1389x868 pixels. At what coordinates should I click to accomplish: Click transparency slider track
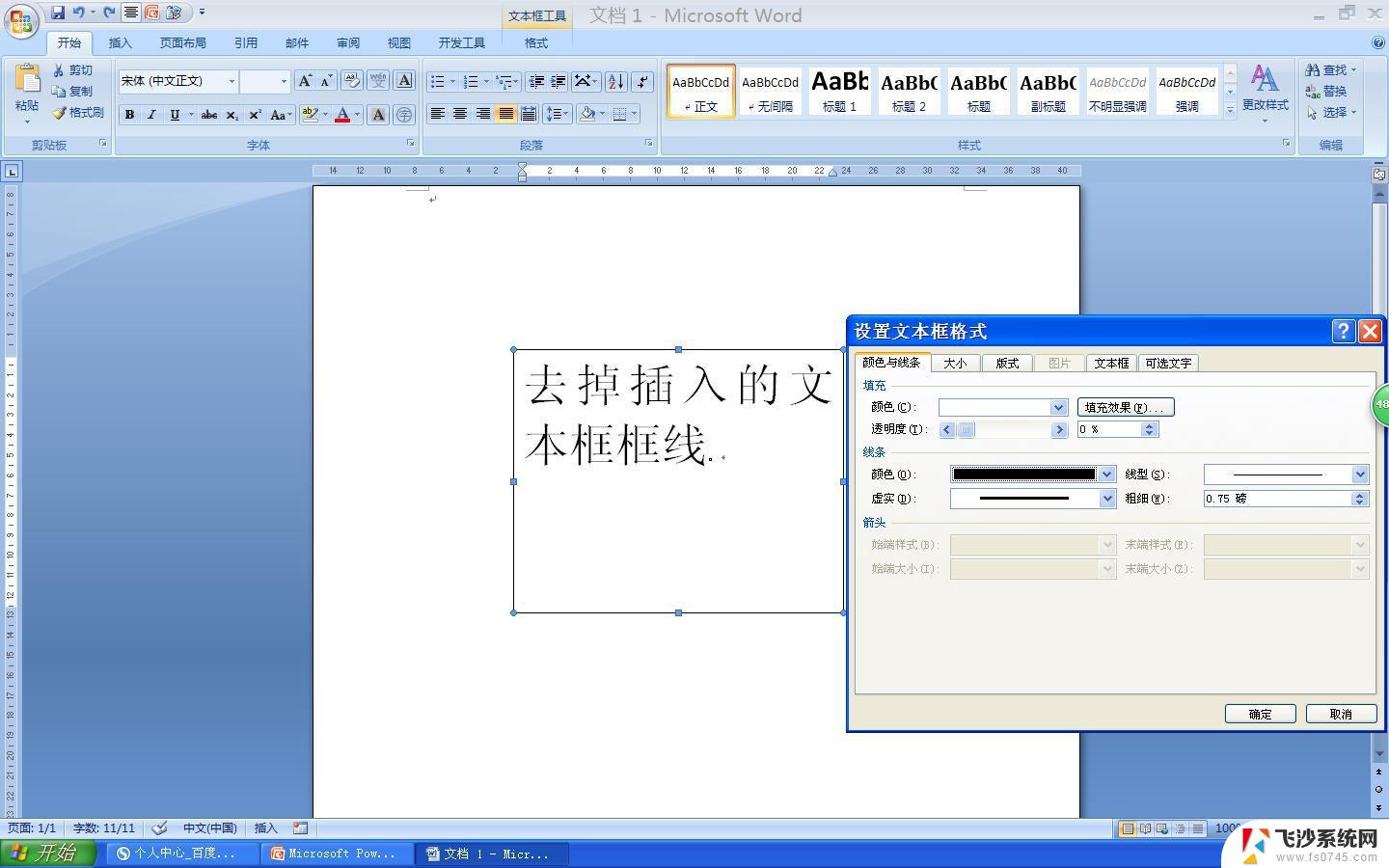pyautogui.click(x=1003, y=430)
